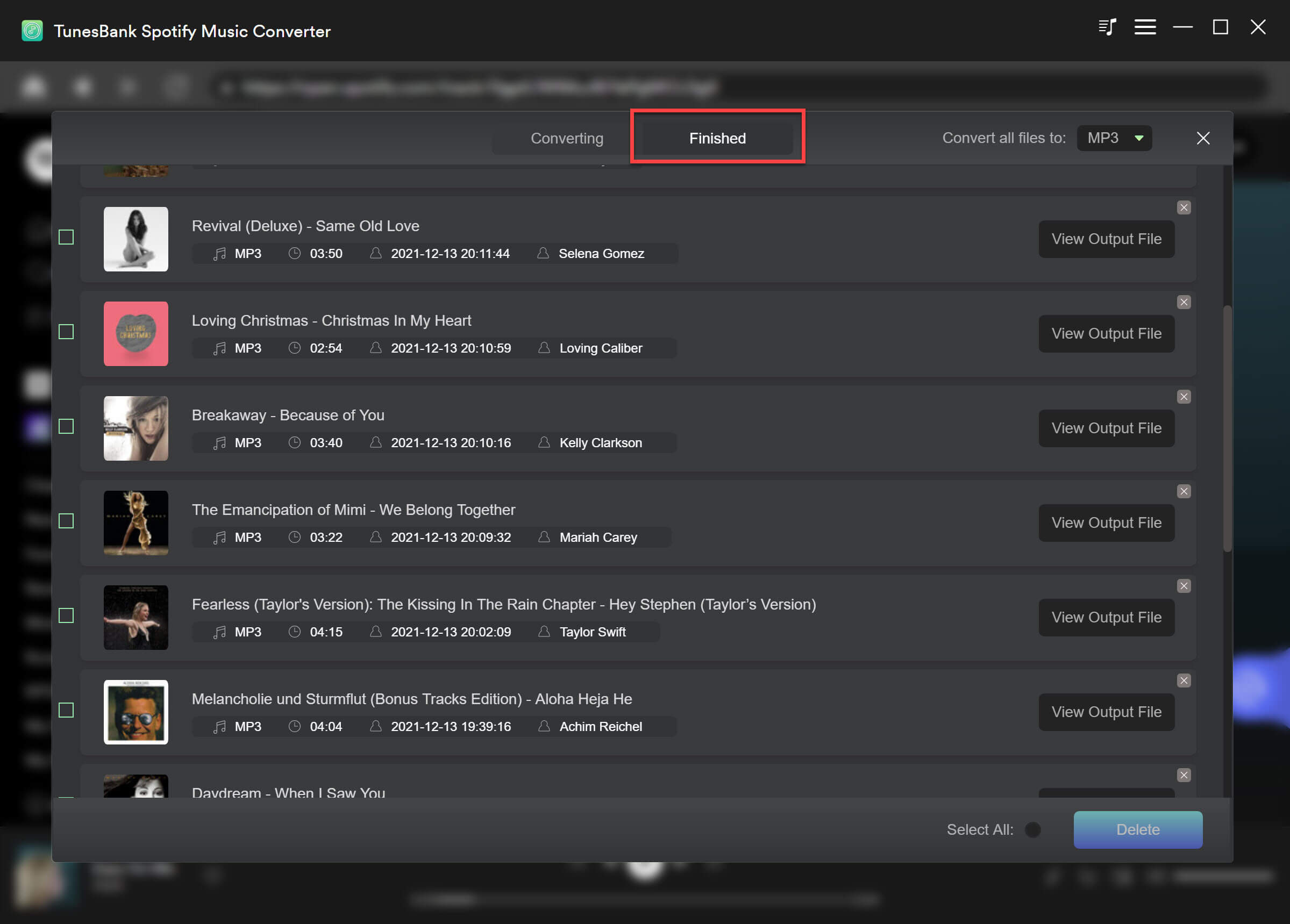Click the music note icon on Same Old Love
This screenshot has width=1290, height=924.
[218, 253]
